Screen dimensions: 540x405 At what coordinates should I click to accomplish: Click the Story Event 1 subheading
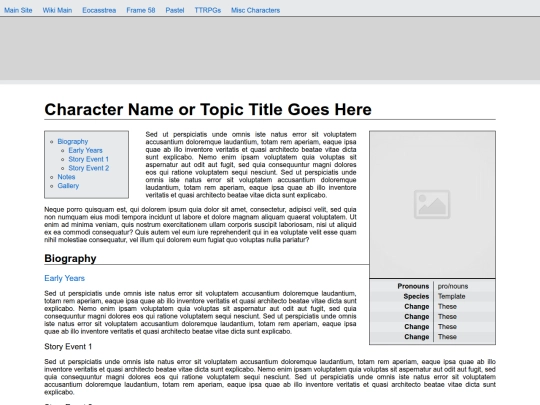pos(68,347)
